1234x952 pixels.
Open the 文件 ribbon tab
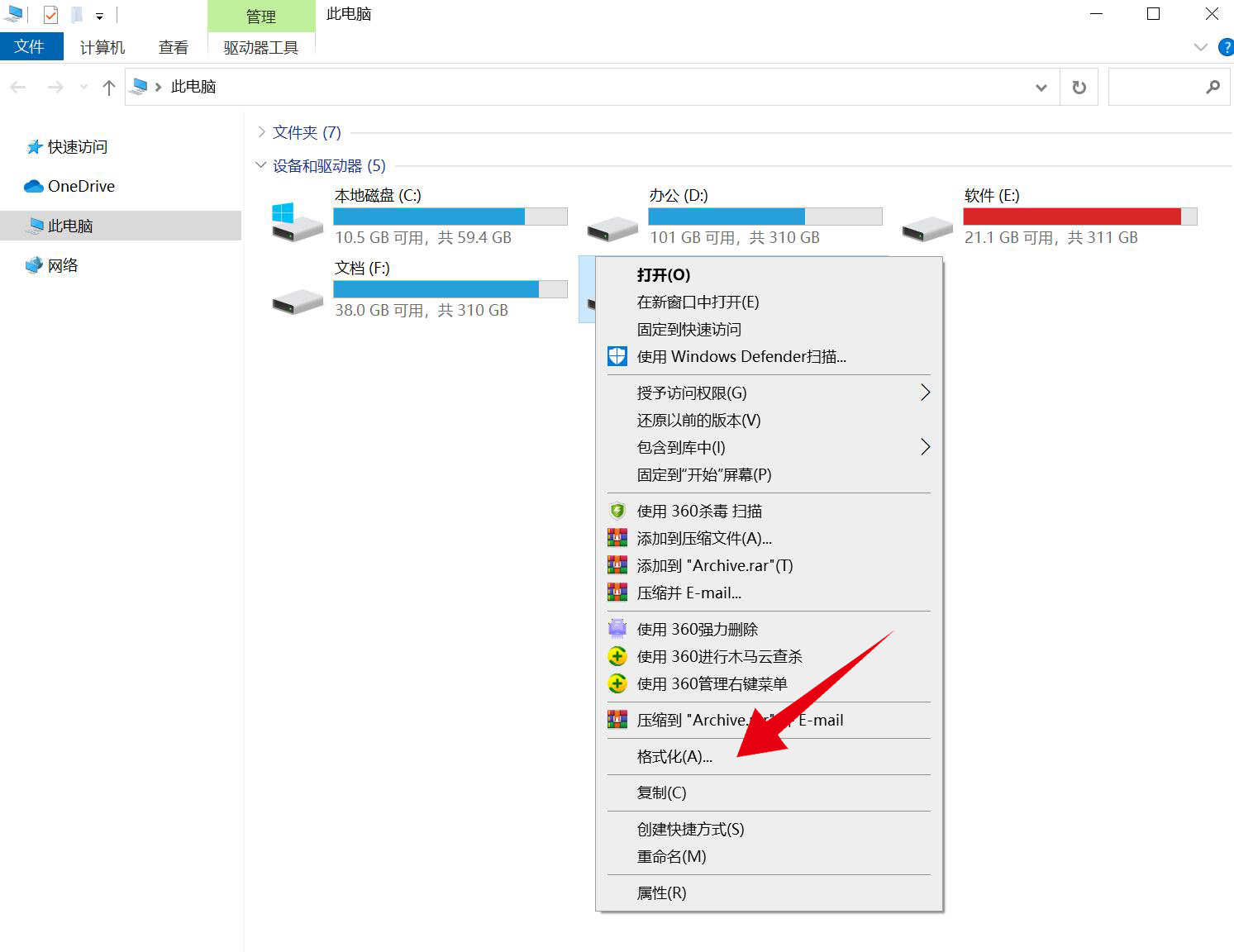tap(31, 47)
